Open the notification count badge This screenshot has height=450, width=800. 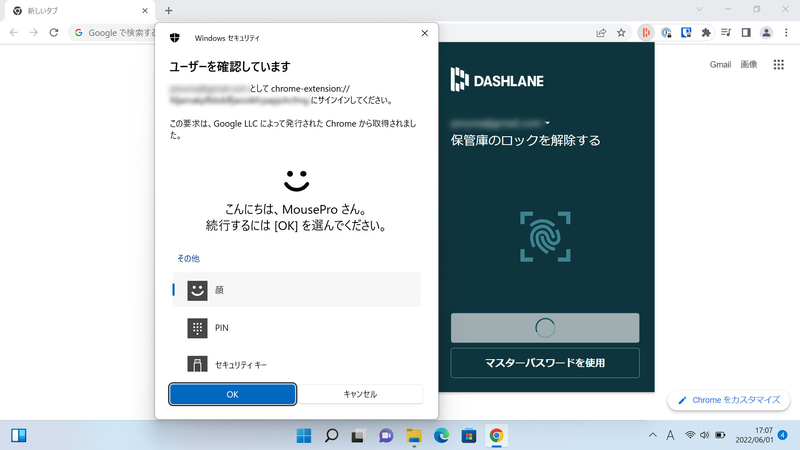(x=783, y=435)
